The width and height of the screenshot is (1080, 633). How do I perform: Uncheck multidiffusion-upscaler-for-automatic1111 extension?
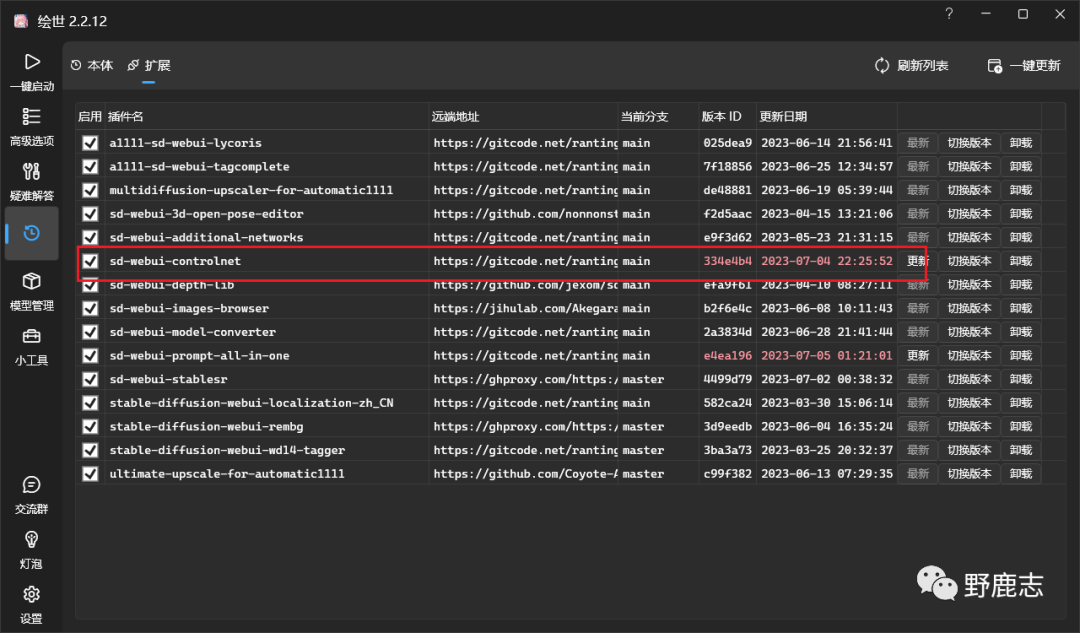click(90, 190)
